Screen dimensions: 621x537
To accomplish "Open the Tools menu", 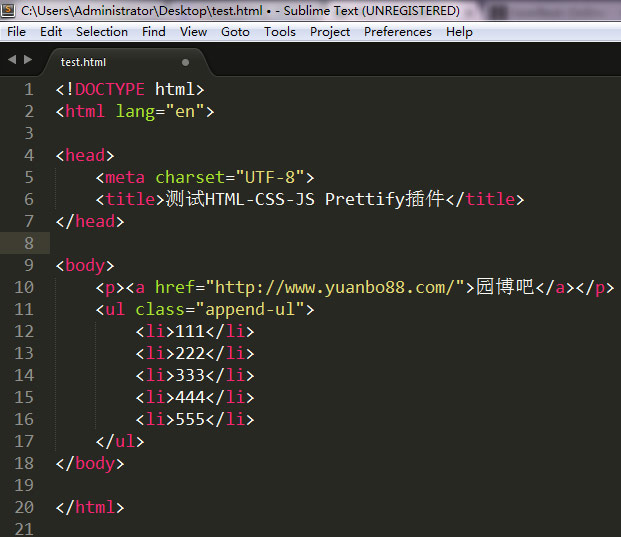I will click(x=280, y=32).
